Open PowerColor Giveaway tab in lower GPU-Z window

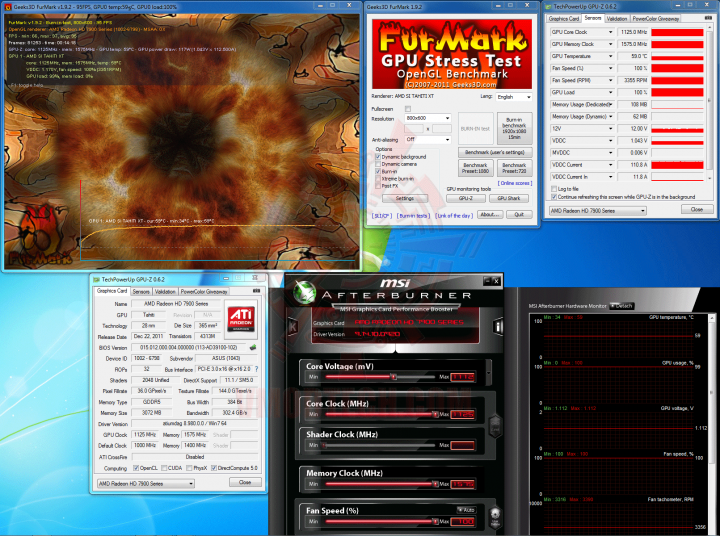tap(204, 292)
